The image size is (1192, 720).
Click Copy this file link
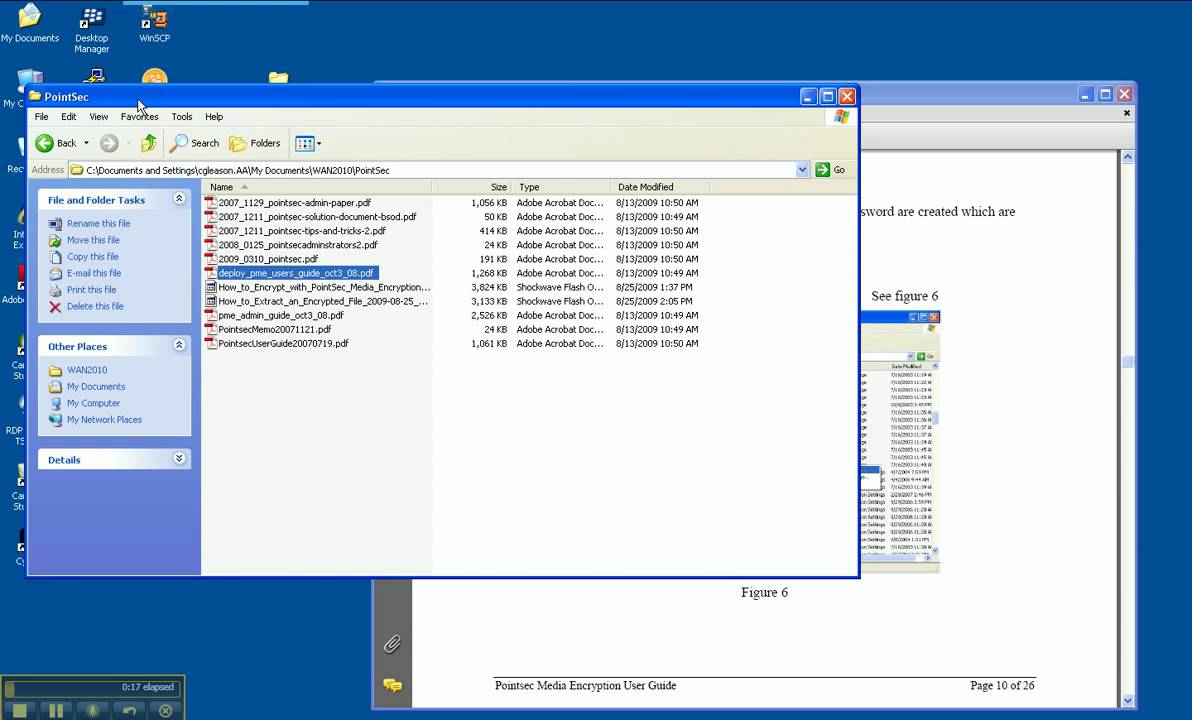tap(93, 257)
